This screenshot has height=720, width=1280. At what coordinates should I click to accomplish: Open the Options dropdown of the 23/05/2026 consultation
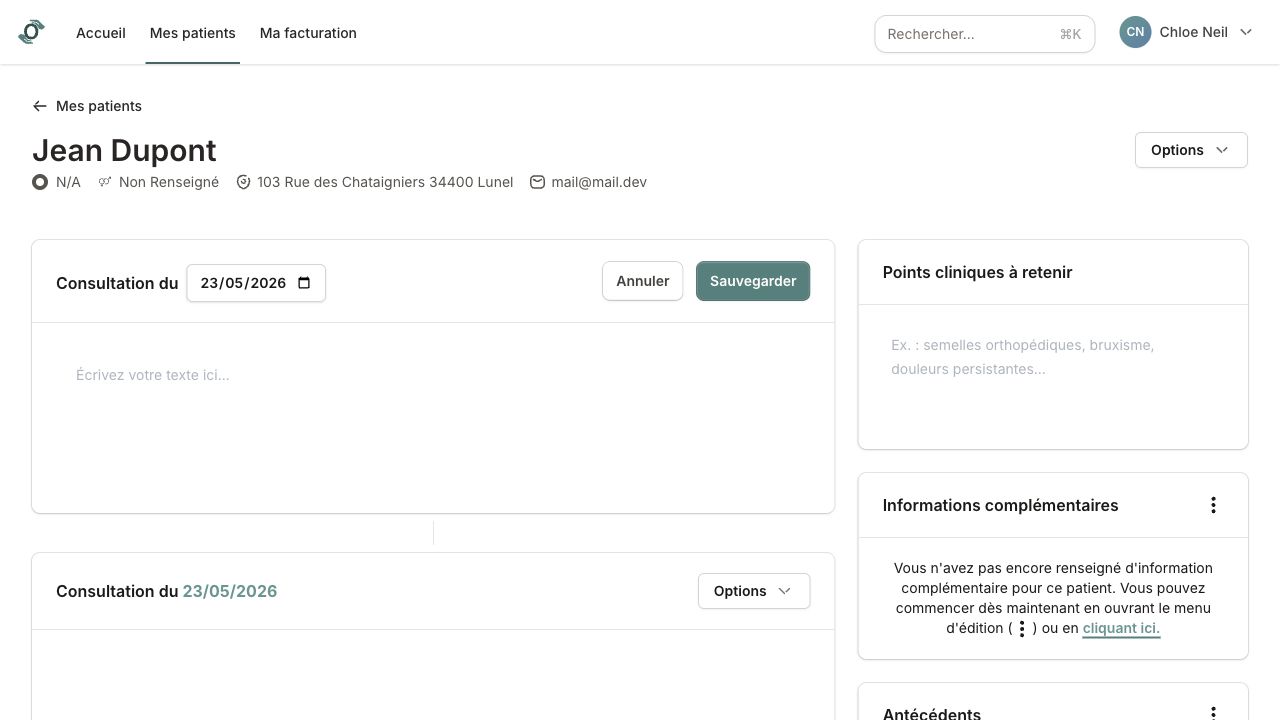coord(754,591)
